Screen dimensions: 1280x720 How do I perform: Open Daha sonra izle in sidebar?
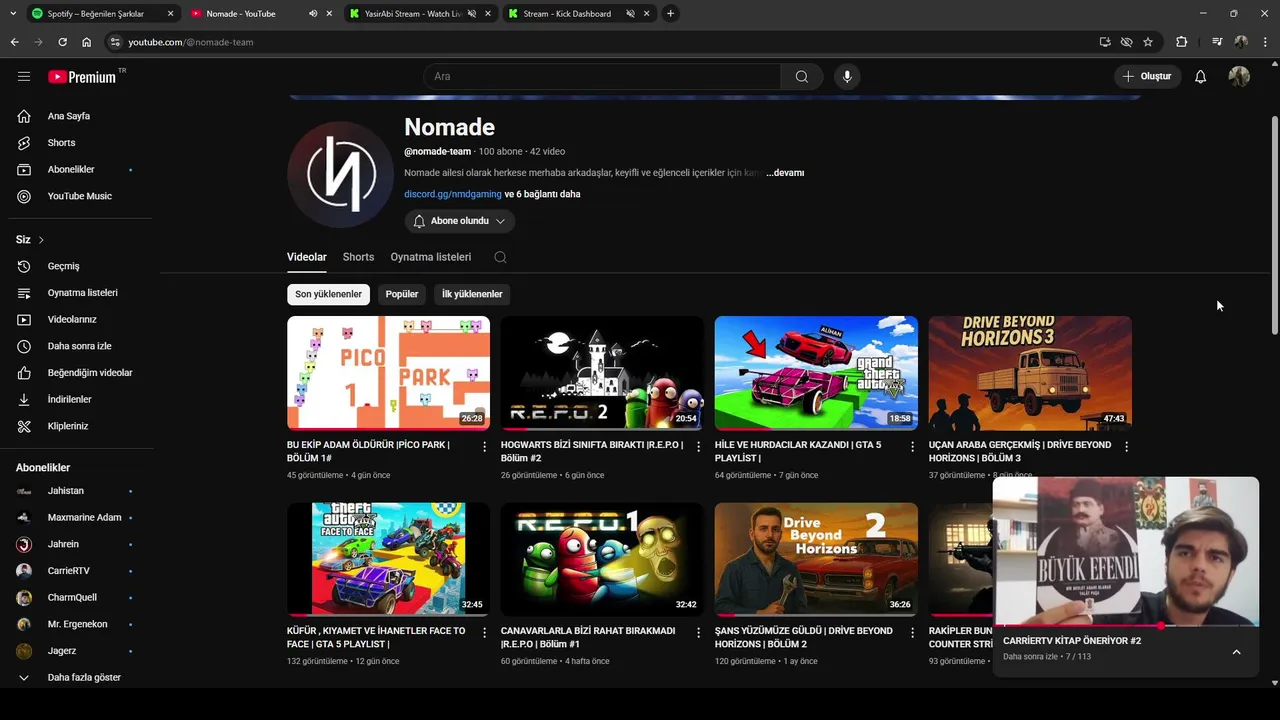point(80,346)
